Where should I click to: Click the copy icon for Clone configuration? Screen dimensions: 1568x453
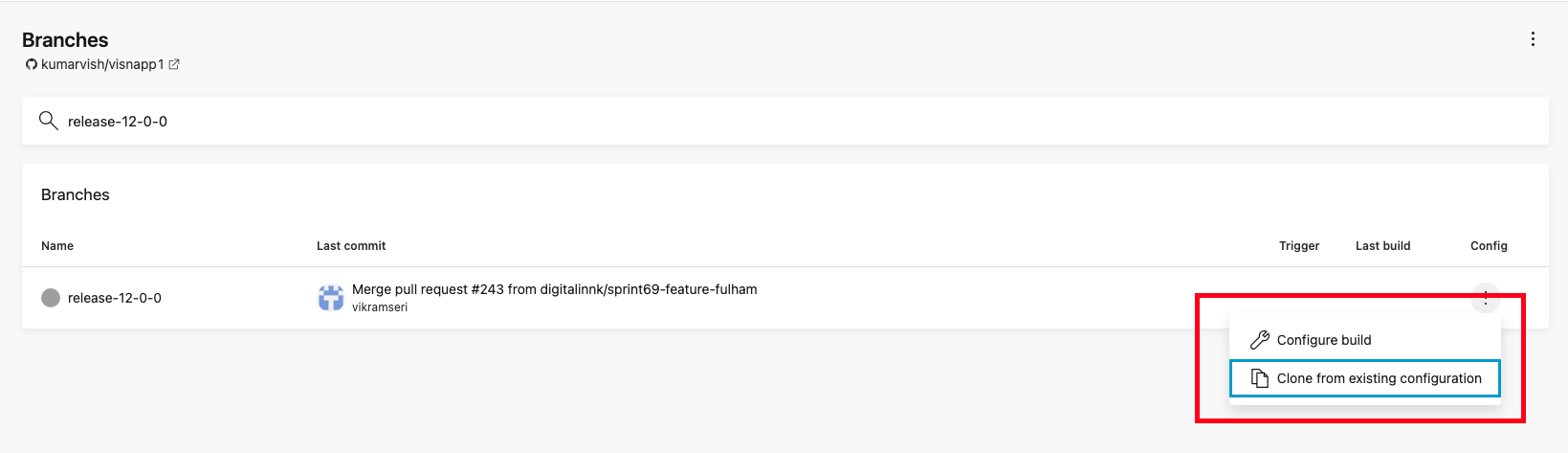coord(1260,378)
